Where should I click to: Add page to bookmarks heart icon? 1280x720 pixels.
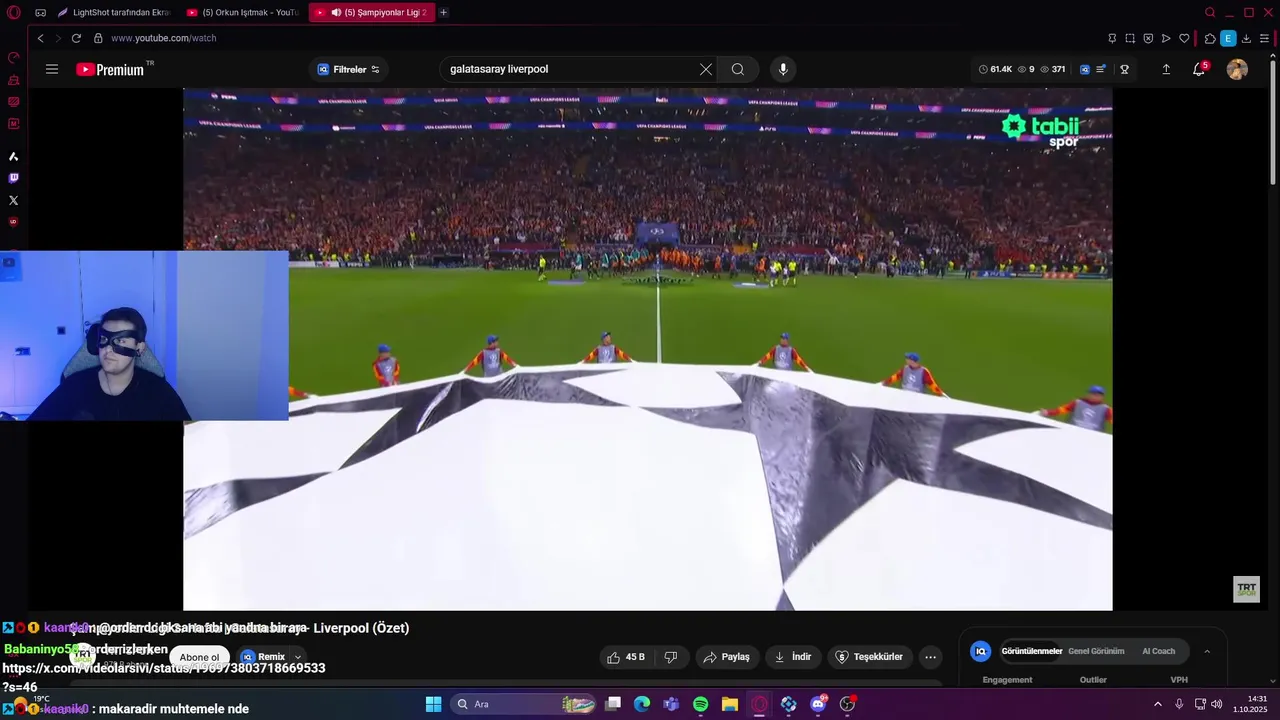coord(1184,38)
